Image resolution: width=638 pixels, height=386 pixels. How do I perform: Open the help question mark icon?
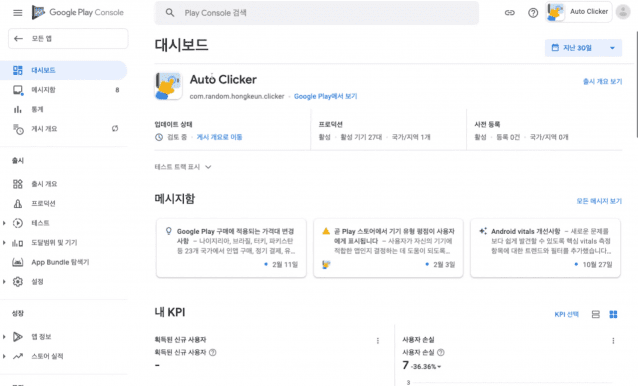[x=533, y=13]
